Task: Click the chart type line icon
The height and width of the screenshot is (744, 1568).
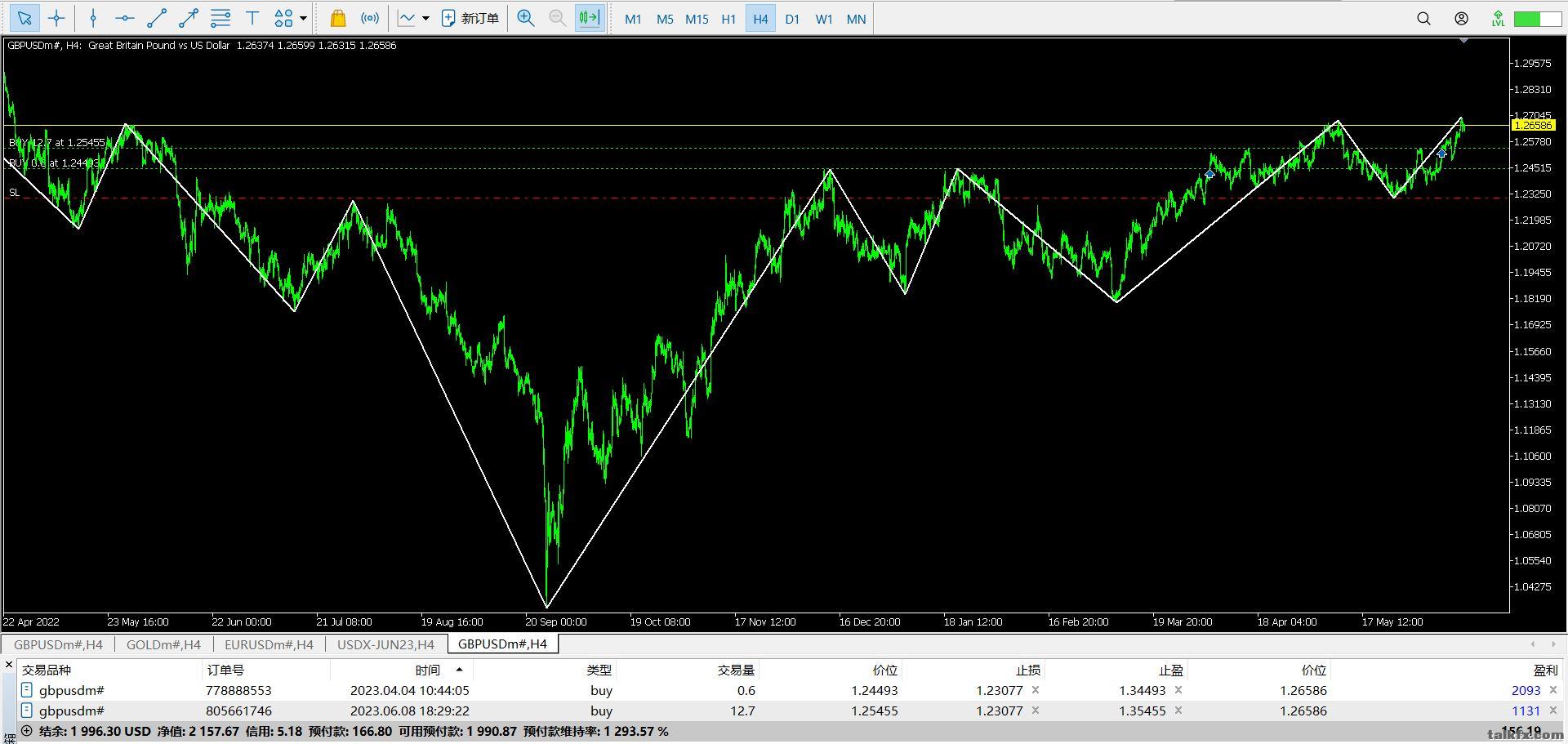Action: tap(407, 18)
